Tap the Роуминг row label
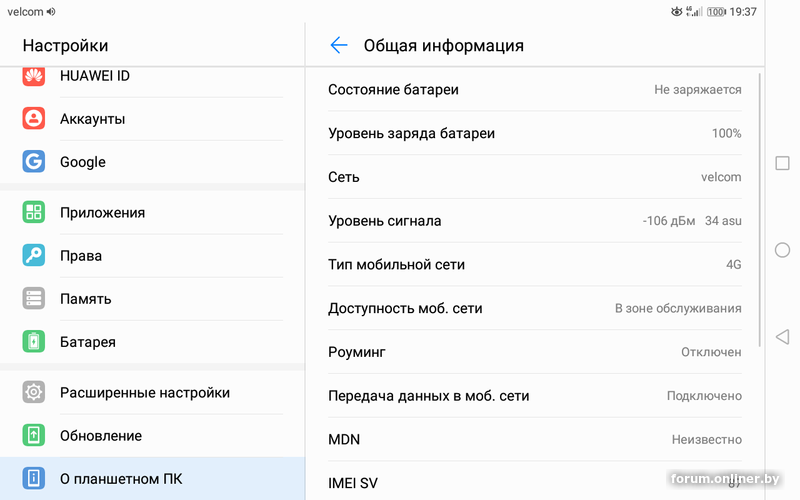This screenshot has width=800, height=500. point(357,352)
